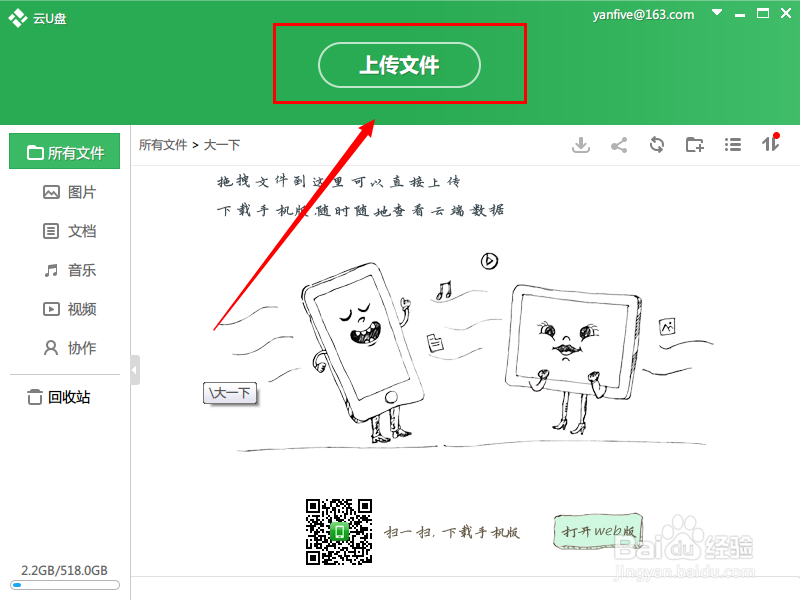The image size is (800, 600).
Task: Click the 上传文件 upload button
Action: pos(399,63)
